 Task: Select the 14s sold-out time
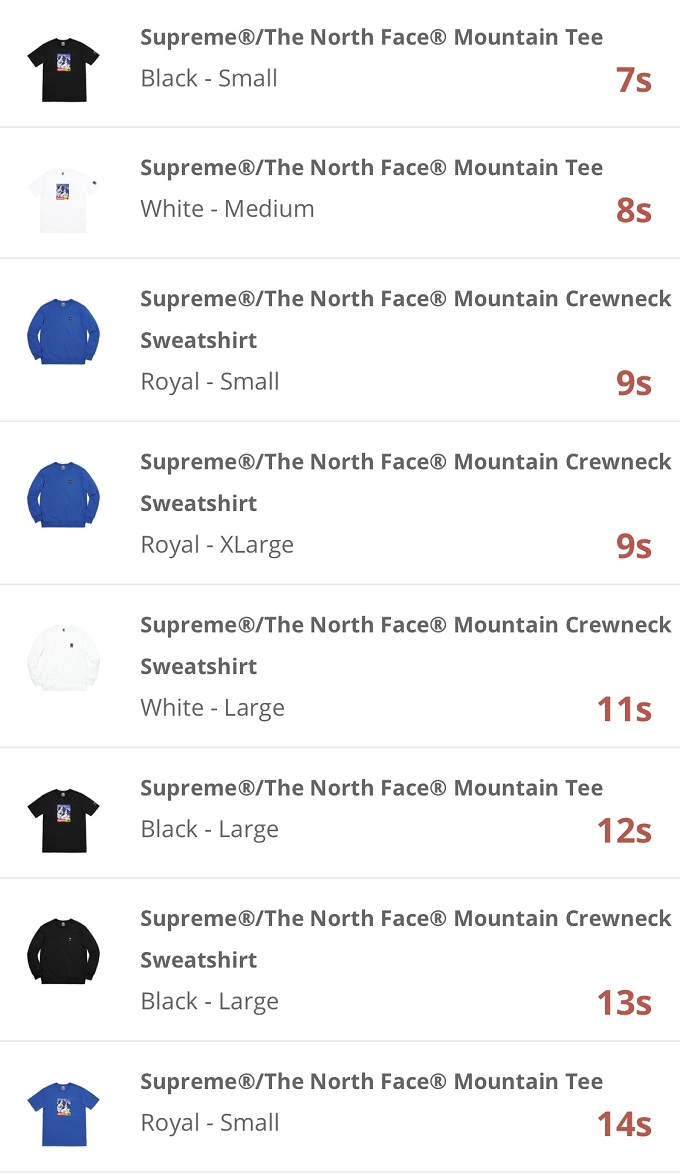point(624,1124)
